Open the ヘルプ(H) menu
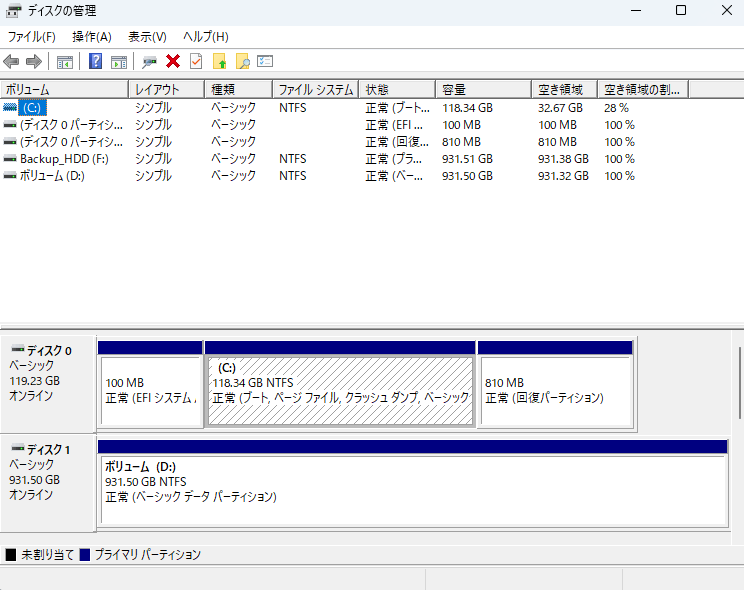Viewport: 744px width, 590px height. pos(205,37)
